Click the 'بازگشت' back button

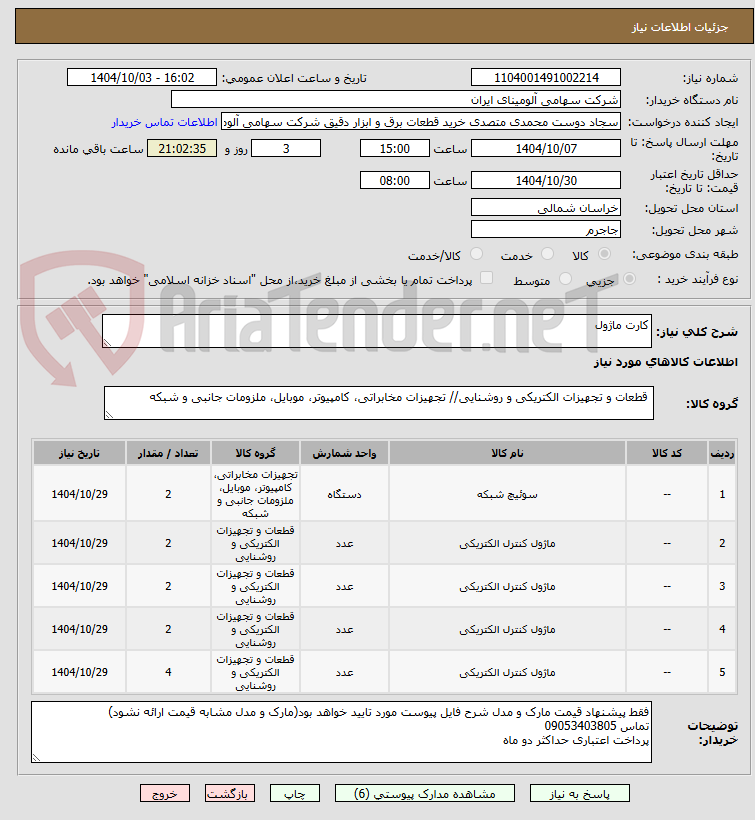(230, 793)
